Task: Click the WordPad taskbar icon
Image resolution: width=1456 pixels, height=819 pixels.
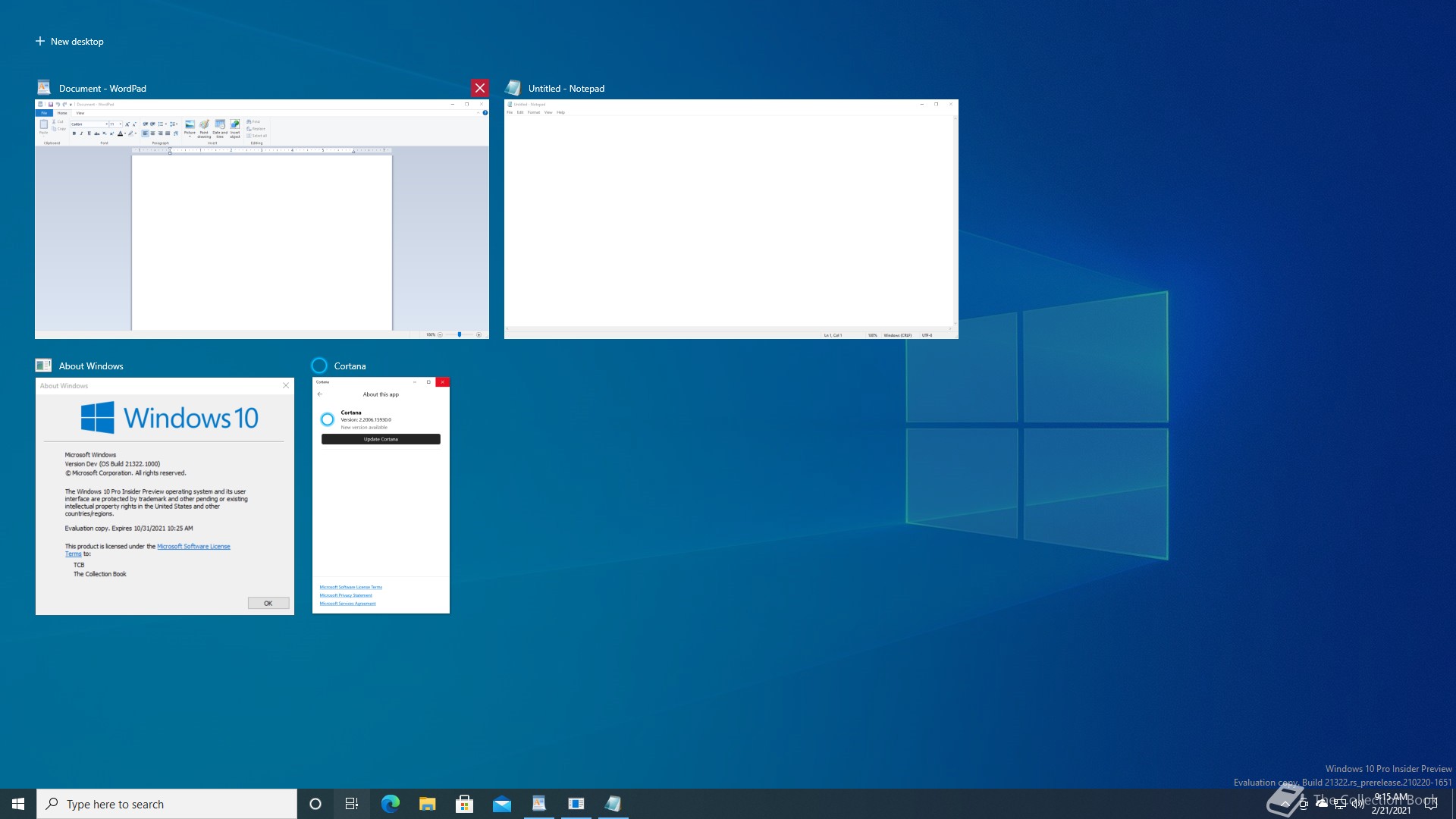Action: coord(539,804)
